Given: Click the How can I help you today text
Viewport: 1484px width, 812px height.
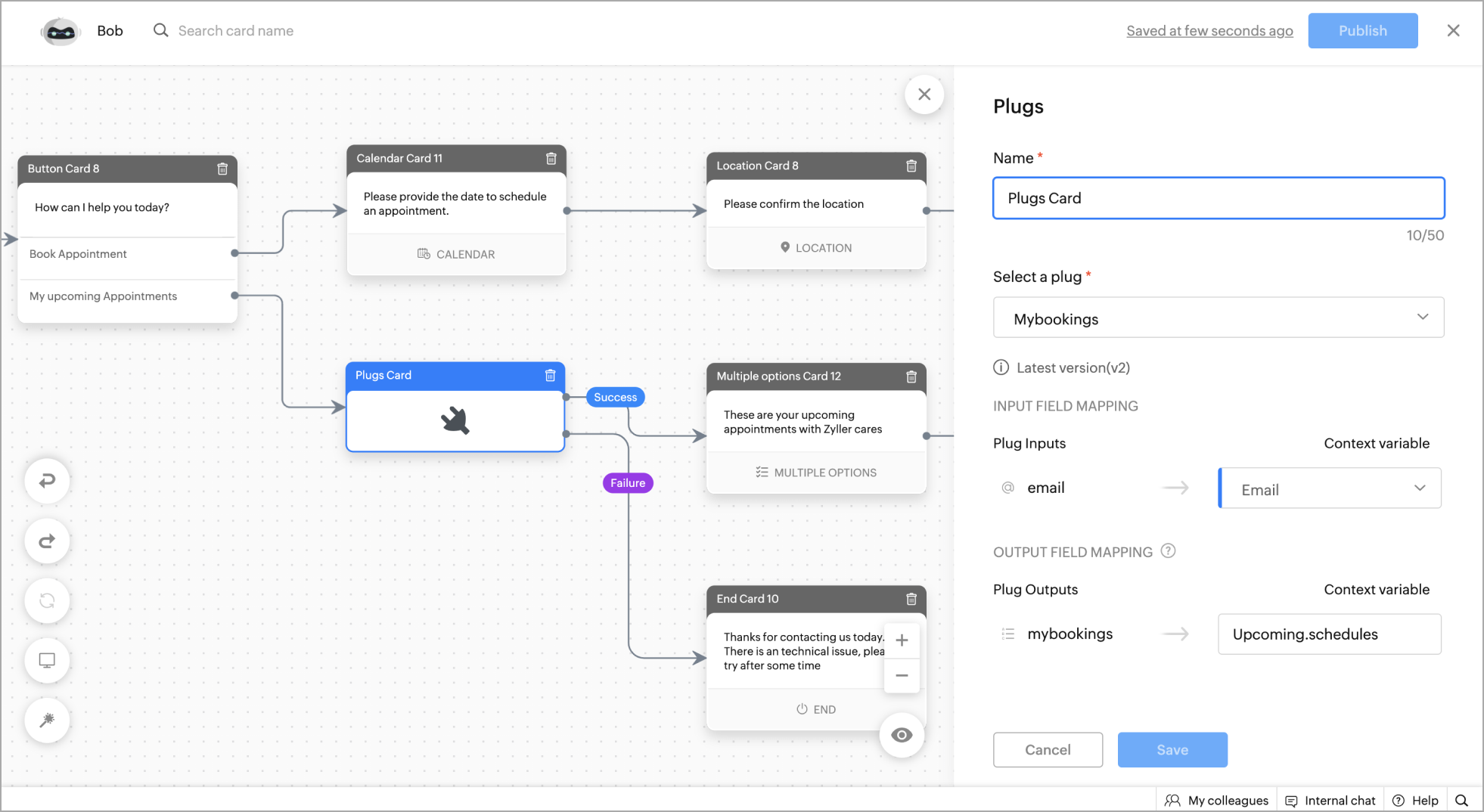Looking at the screenshot, I should coord(102,207).
